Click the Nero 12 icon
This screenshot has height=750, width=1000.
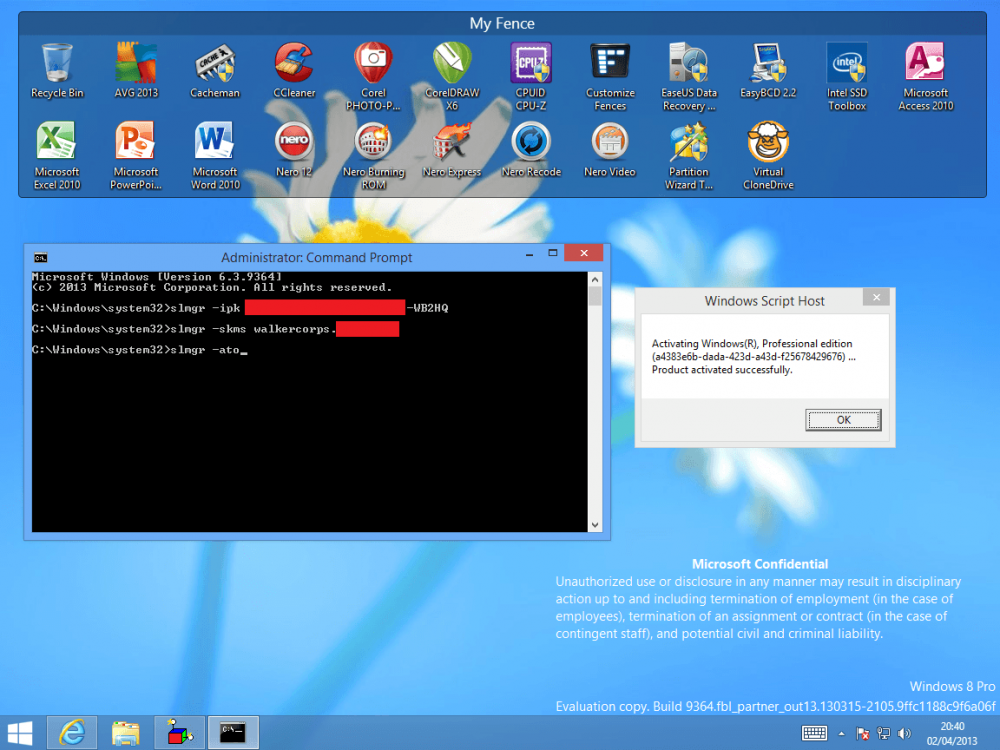(294, 149)
